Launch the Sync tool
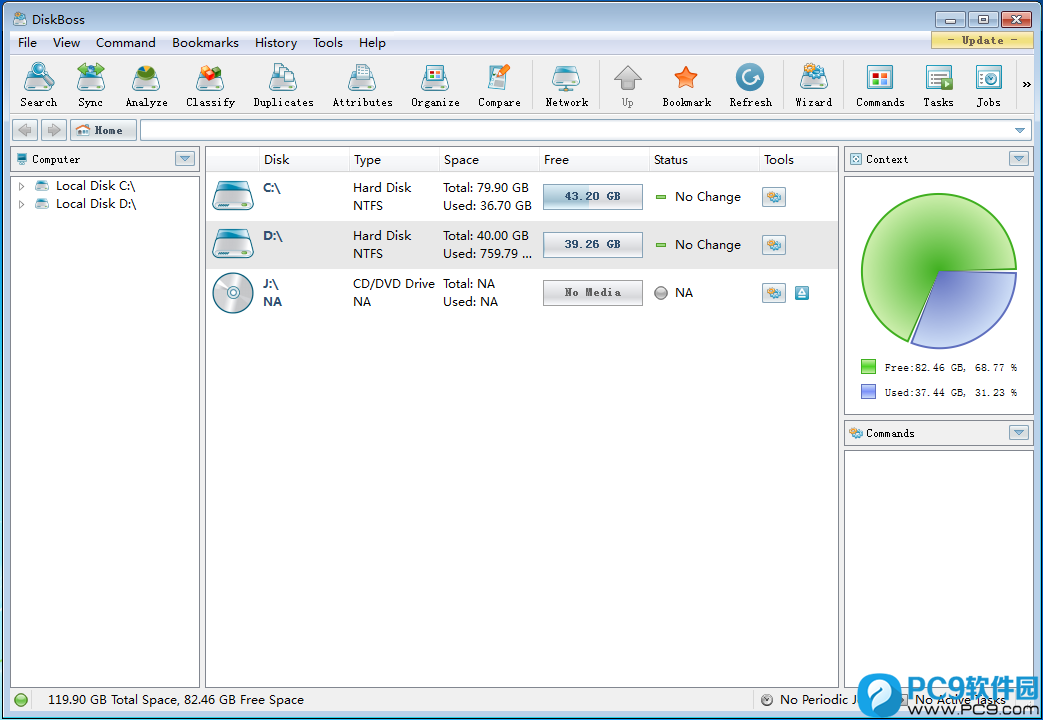 pyautogui.click(x=90, y=85)
